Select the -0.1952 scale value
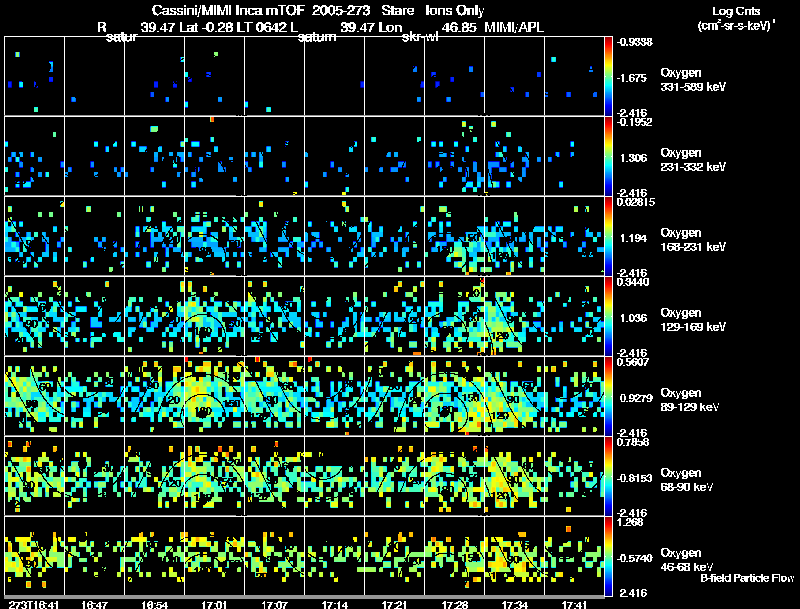800x609 pixels. point(634,122)
